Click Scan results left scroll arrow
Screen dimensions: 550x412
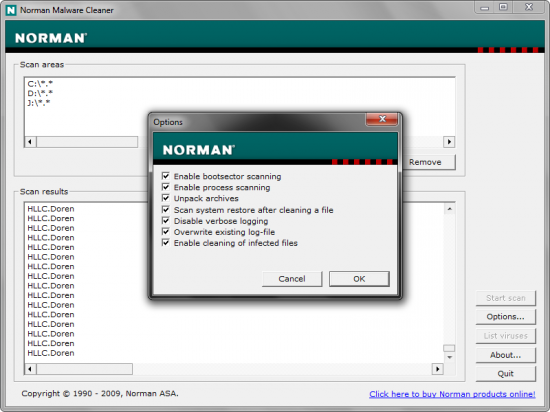click(30, 369)
